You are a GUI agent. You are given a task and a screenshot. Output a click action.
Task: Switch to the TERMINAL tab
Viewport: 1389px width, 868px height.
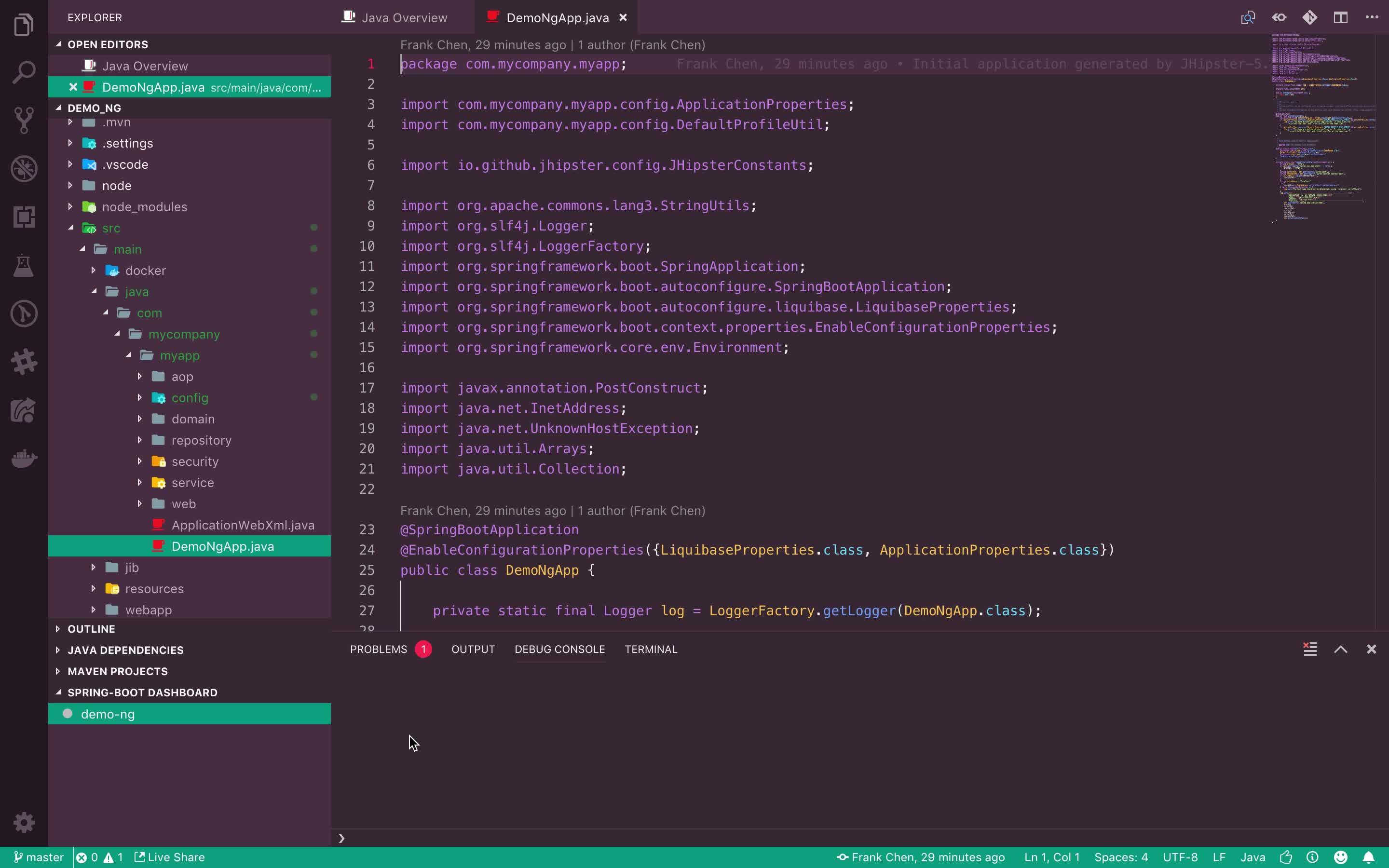click(x=650, y=649)
